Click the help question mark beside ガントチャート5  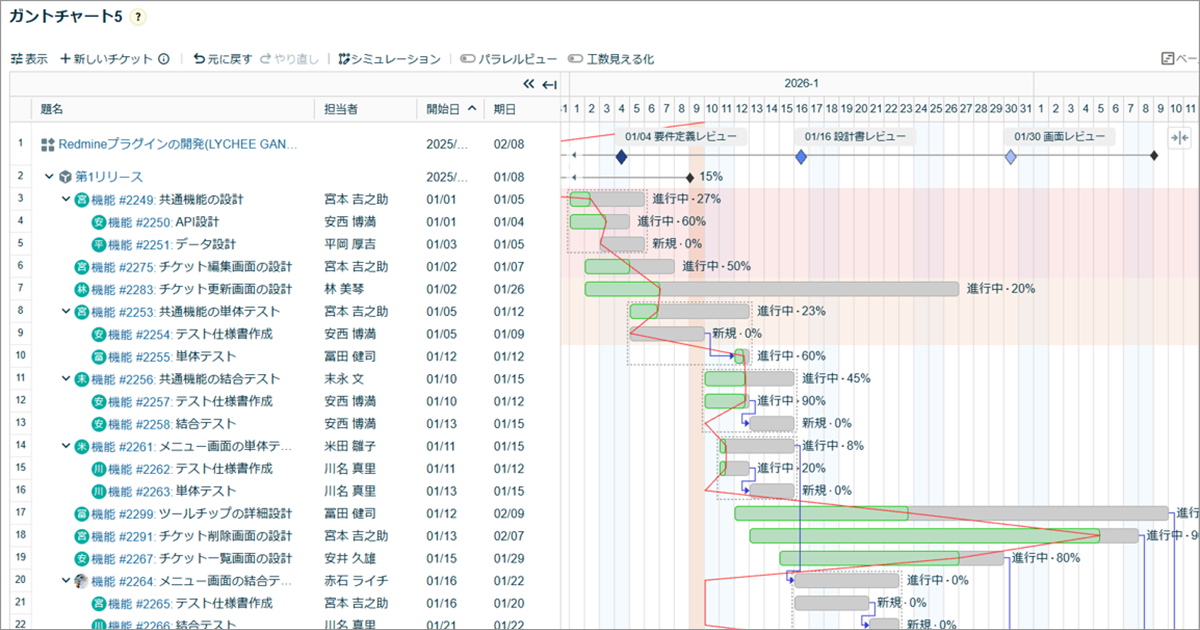[138, 17]
